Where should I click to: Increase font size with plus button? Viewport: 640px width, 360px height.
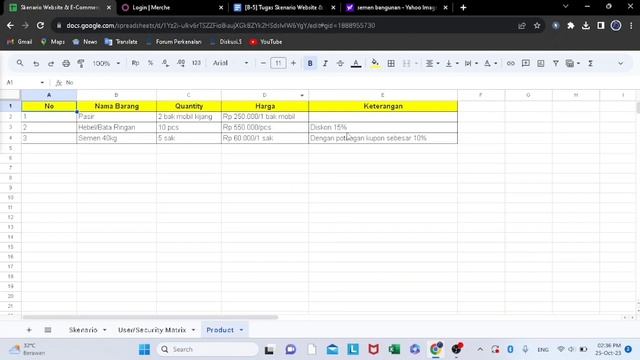(293, 63)
